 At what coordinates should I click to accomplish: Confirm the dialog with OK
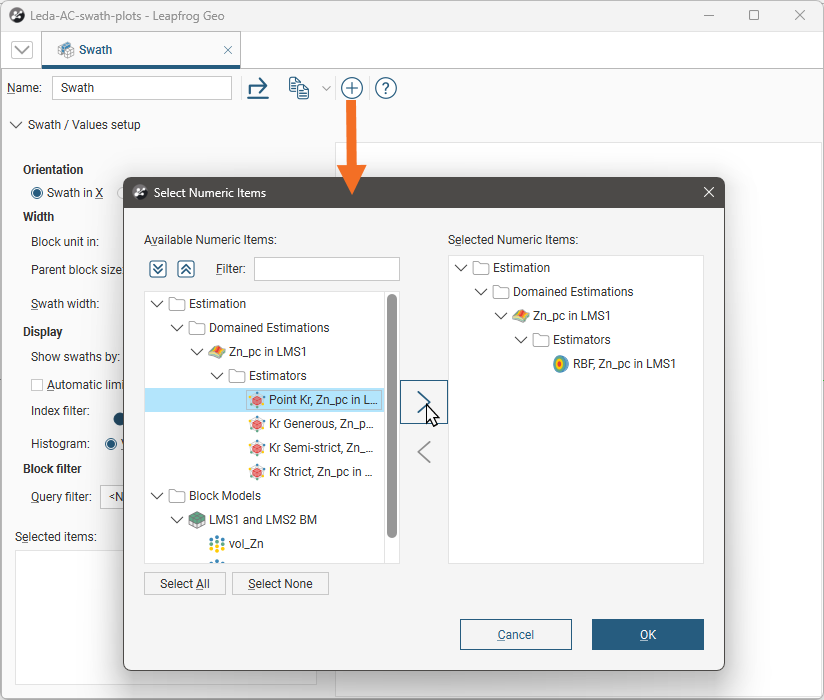pyautogui.click(x=647, y=635)
